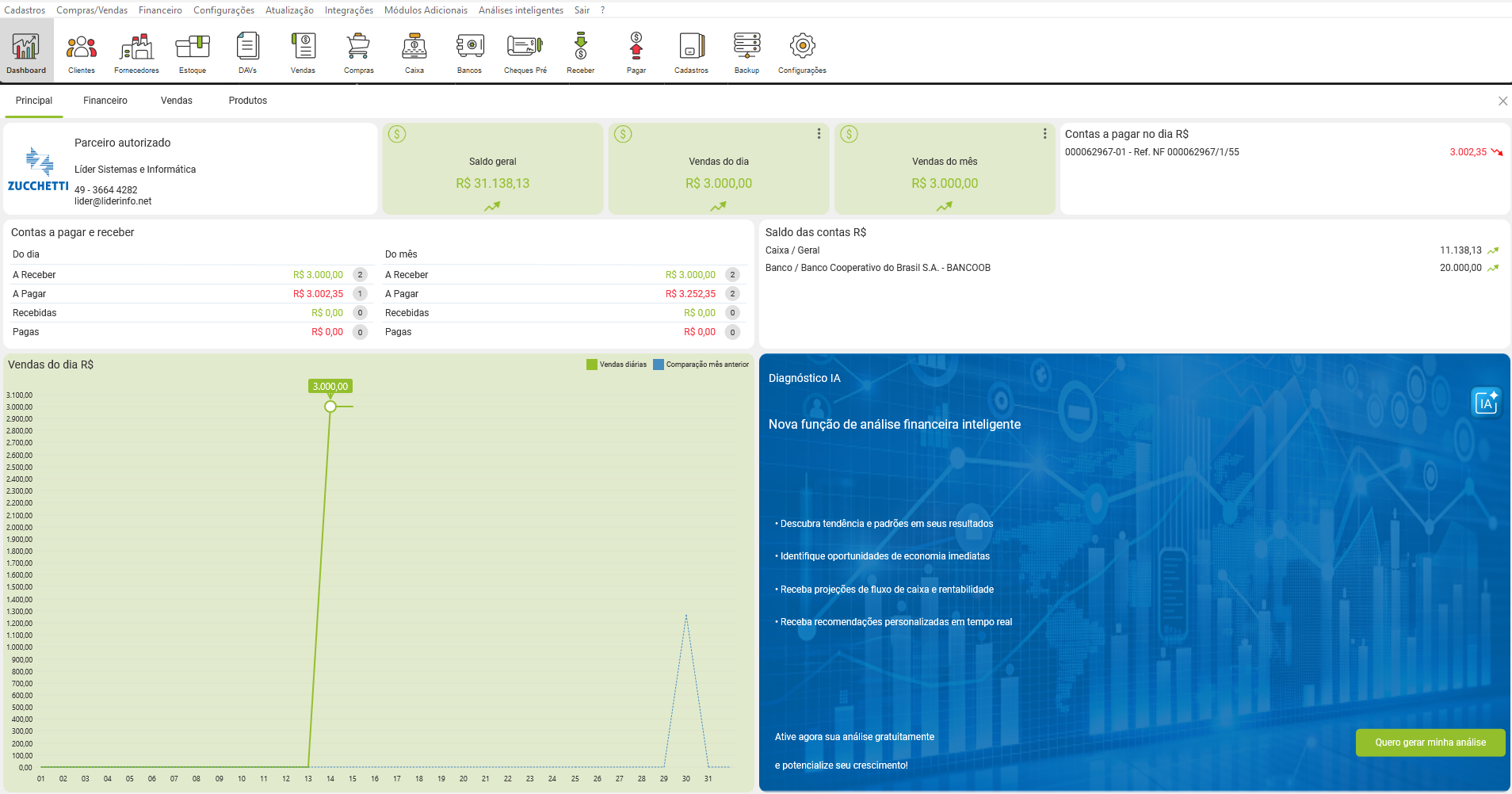This screenshot has width=1512, height=794.
Task: Open the Pagar icon
Action: pos(636,52)
